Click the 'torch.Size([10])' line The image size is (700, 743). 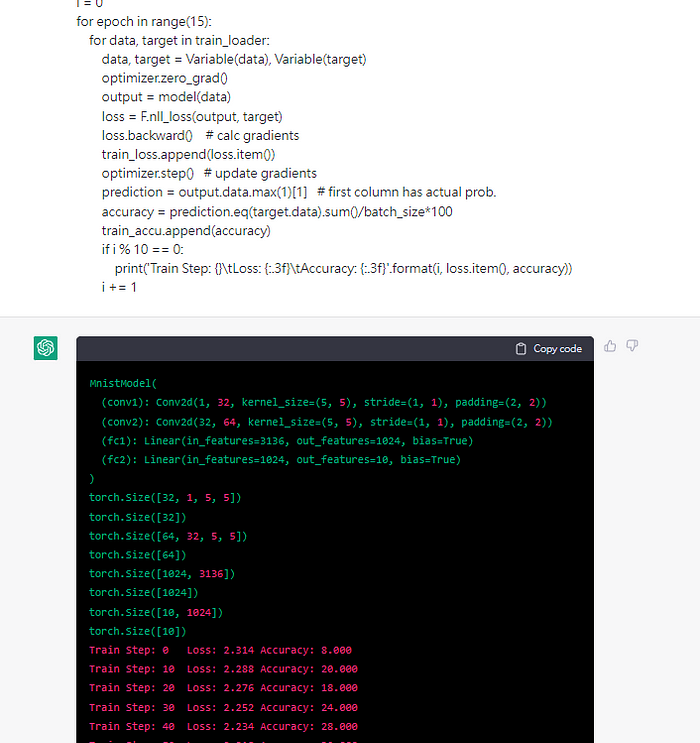(x=137, y=632)
